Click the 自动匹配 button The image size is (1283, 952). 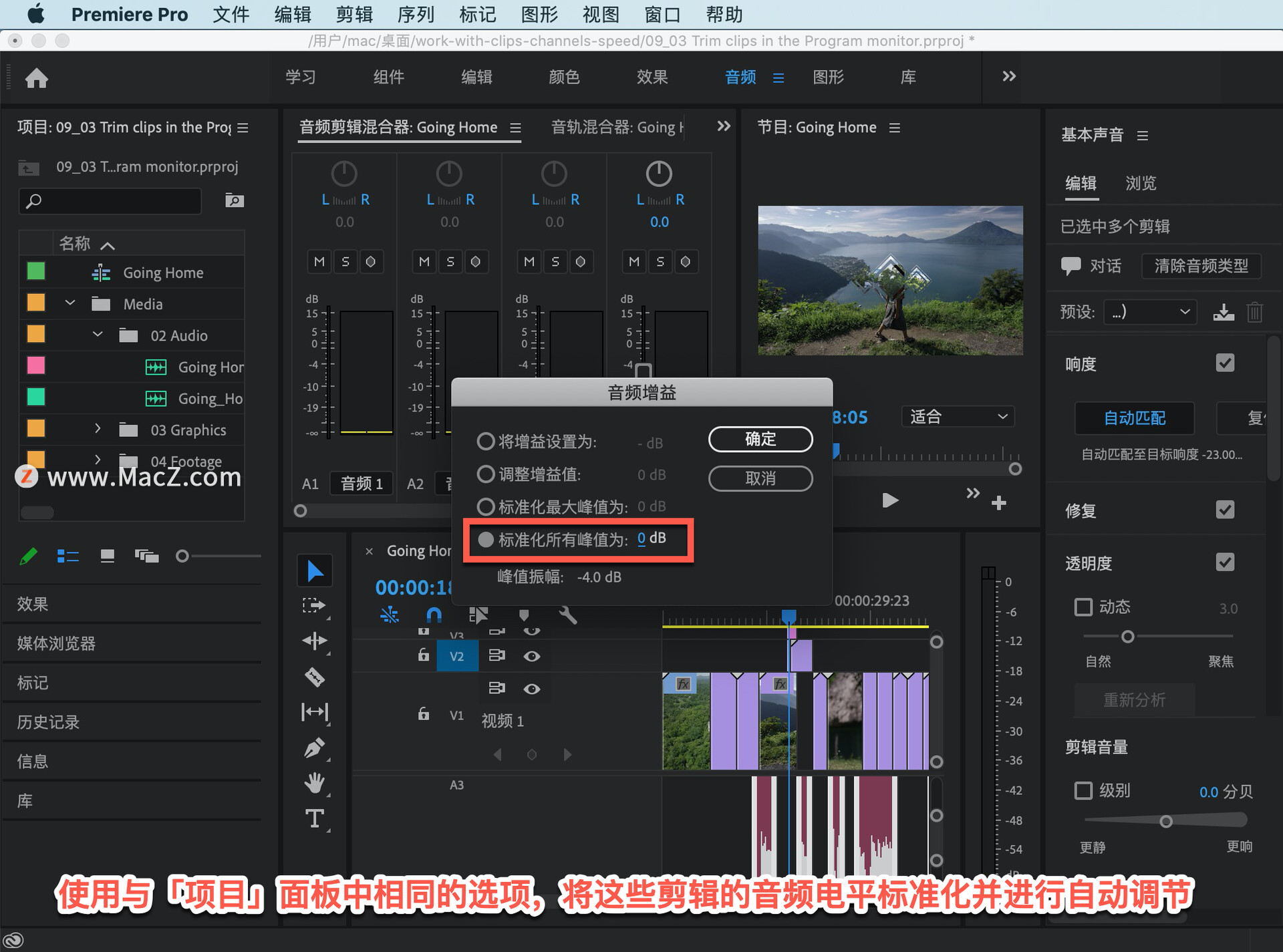(x=1134, y=418)
